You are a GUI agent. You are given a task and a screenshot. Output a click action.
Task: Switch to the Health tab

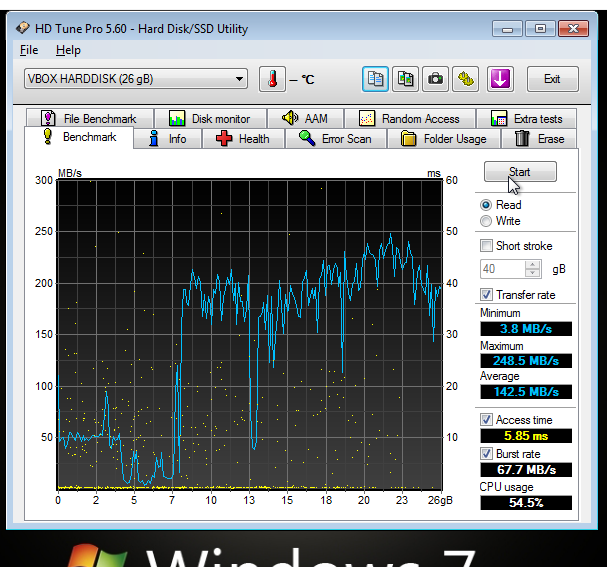[x=243, y=139]
